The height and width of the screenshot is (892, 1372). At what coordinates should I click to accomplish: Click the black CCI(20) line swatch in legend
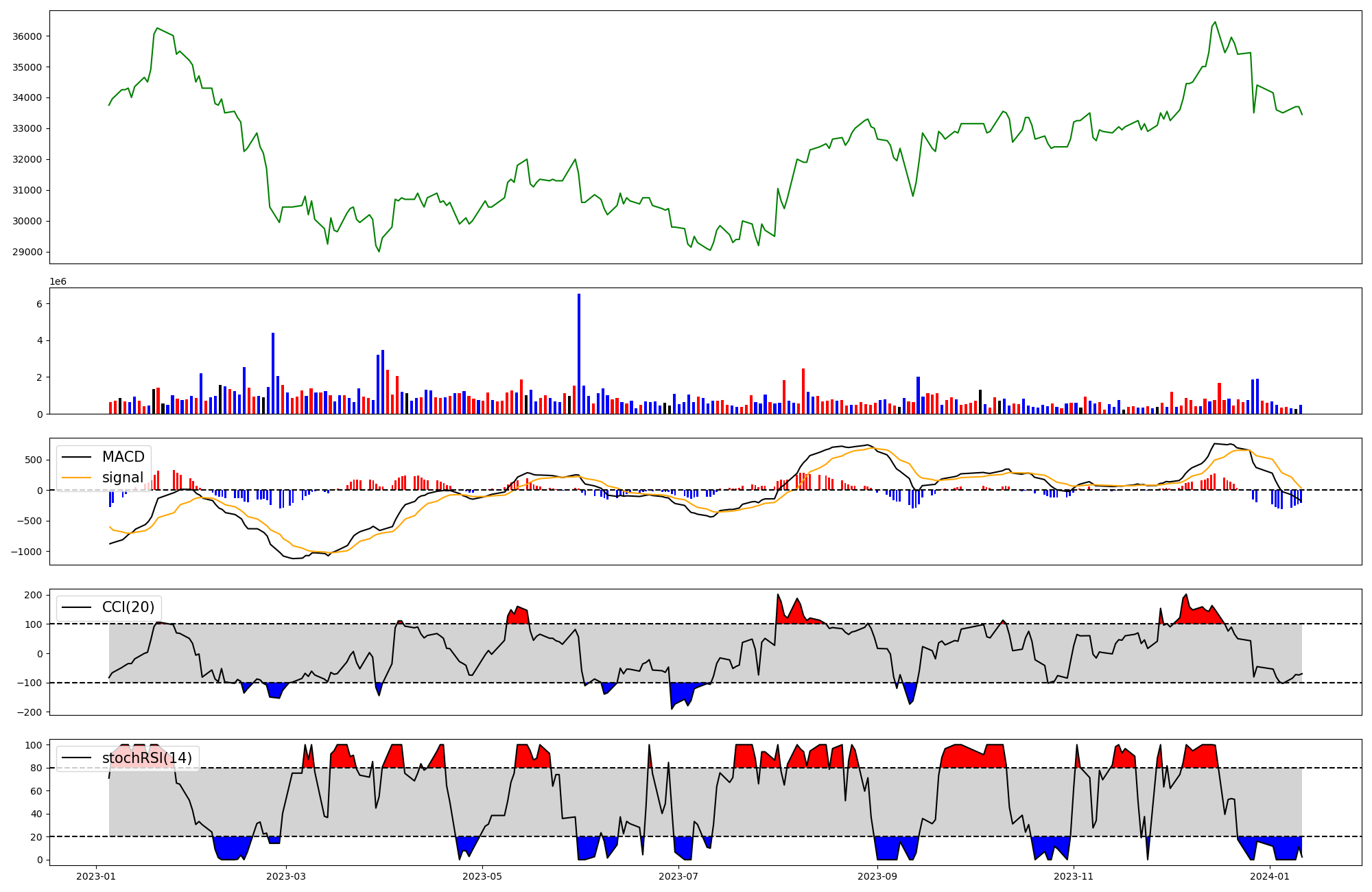75,608
